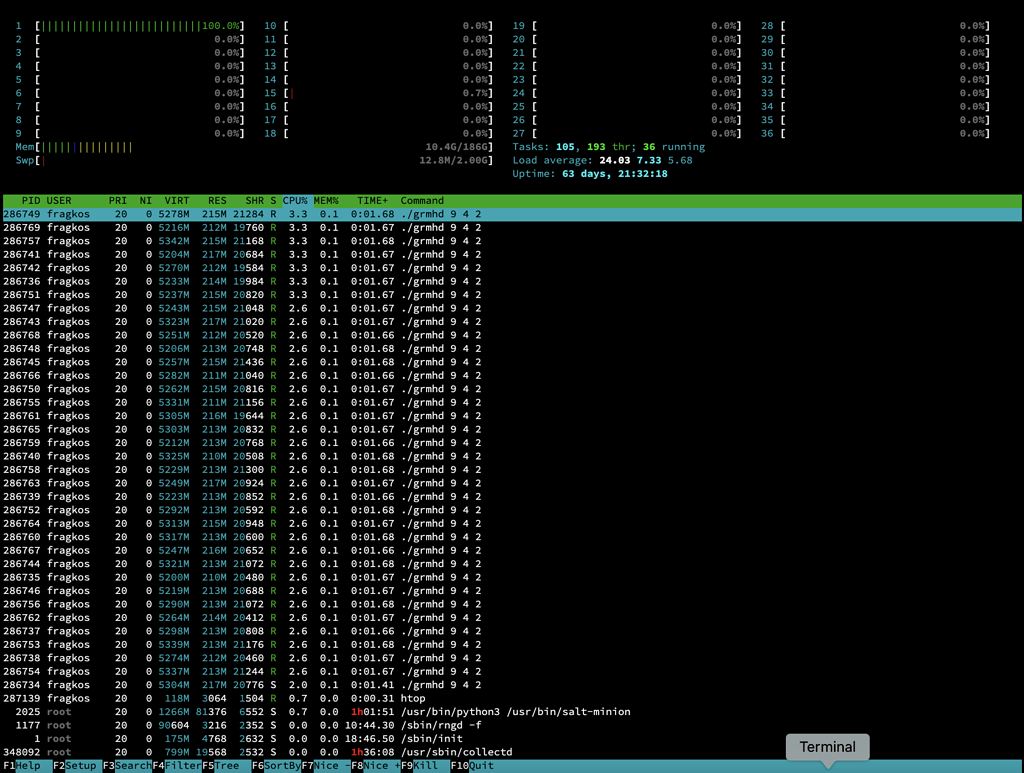Select highlighted process PID 286749

pyautogui.click(x=512, y=214)
